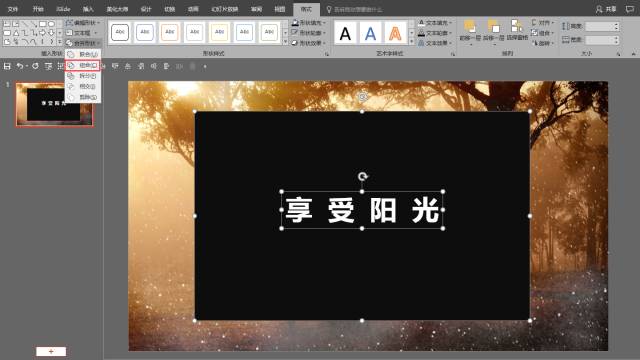Viewport: 640px width, 360px height.
Task: Select slide 1 thumbnail in the panel
Action: [54, 104]
